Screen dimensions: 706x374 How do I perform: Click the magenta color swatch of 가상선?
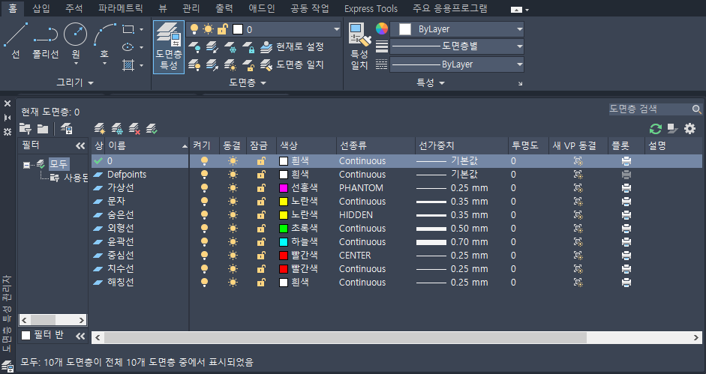(x=283, y=188)
